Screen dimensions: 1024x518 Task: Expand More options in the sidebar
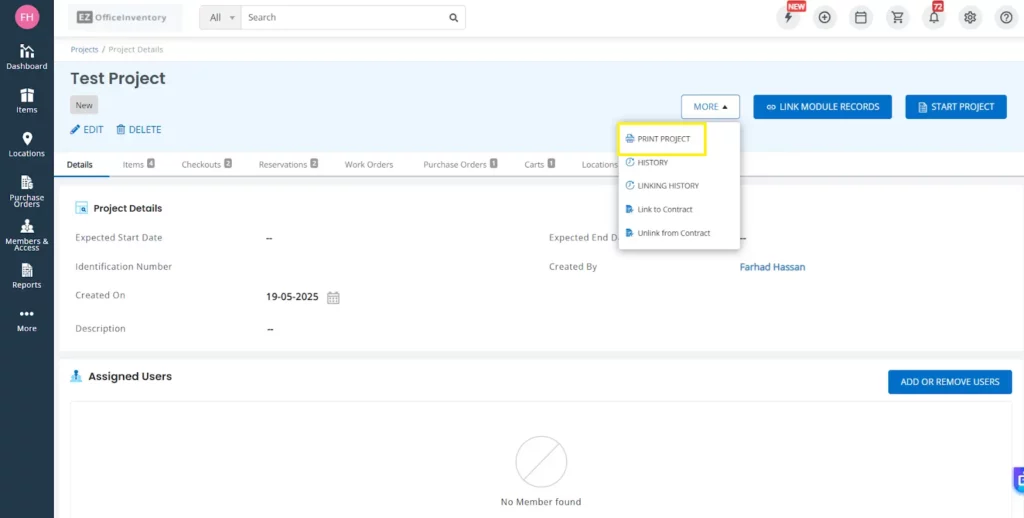27,319
